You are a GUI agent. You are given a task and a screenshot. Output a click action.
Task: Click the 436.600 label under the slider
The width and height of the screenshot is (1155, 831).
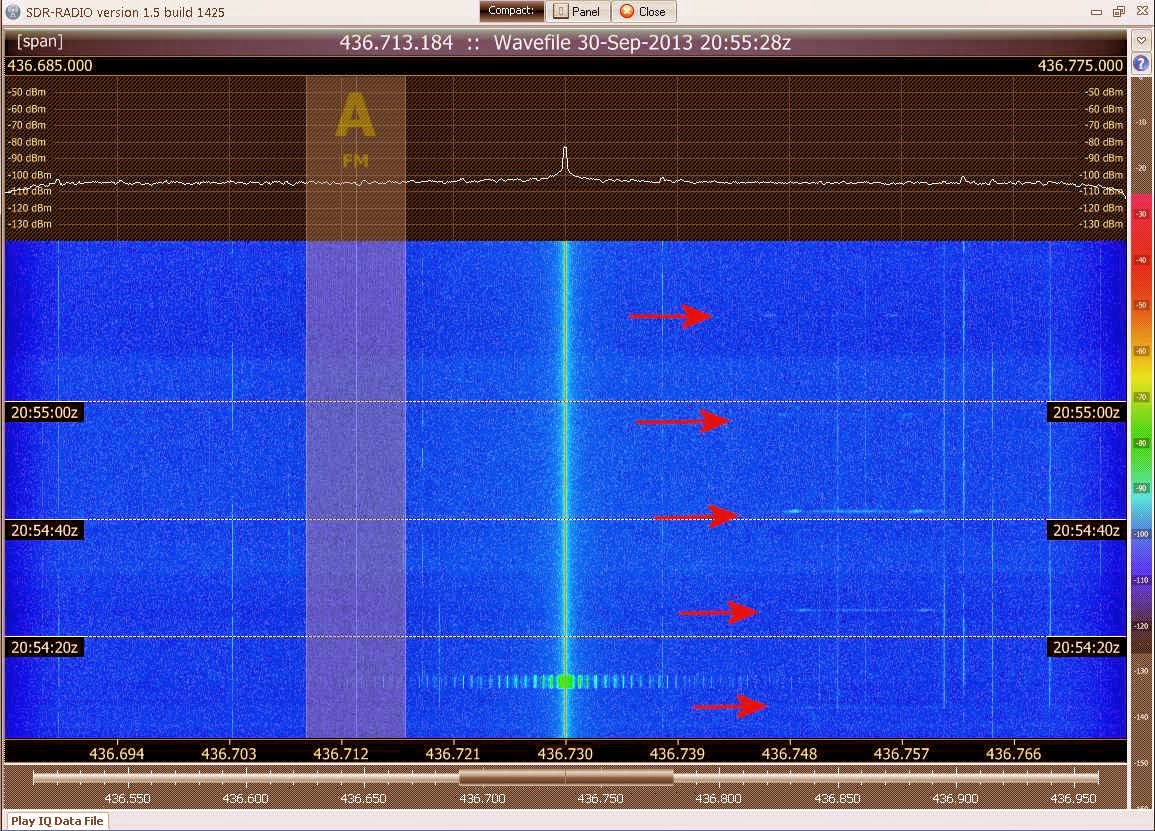point(245,799)
